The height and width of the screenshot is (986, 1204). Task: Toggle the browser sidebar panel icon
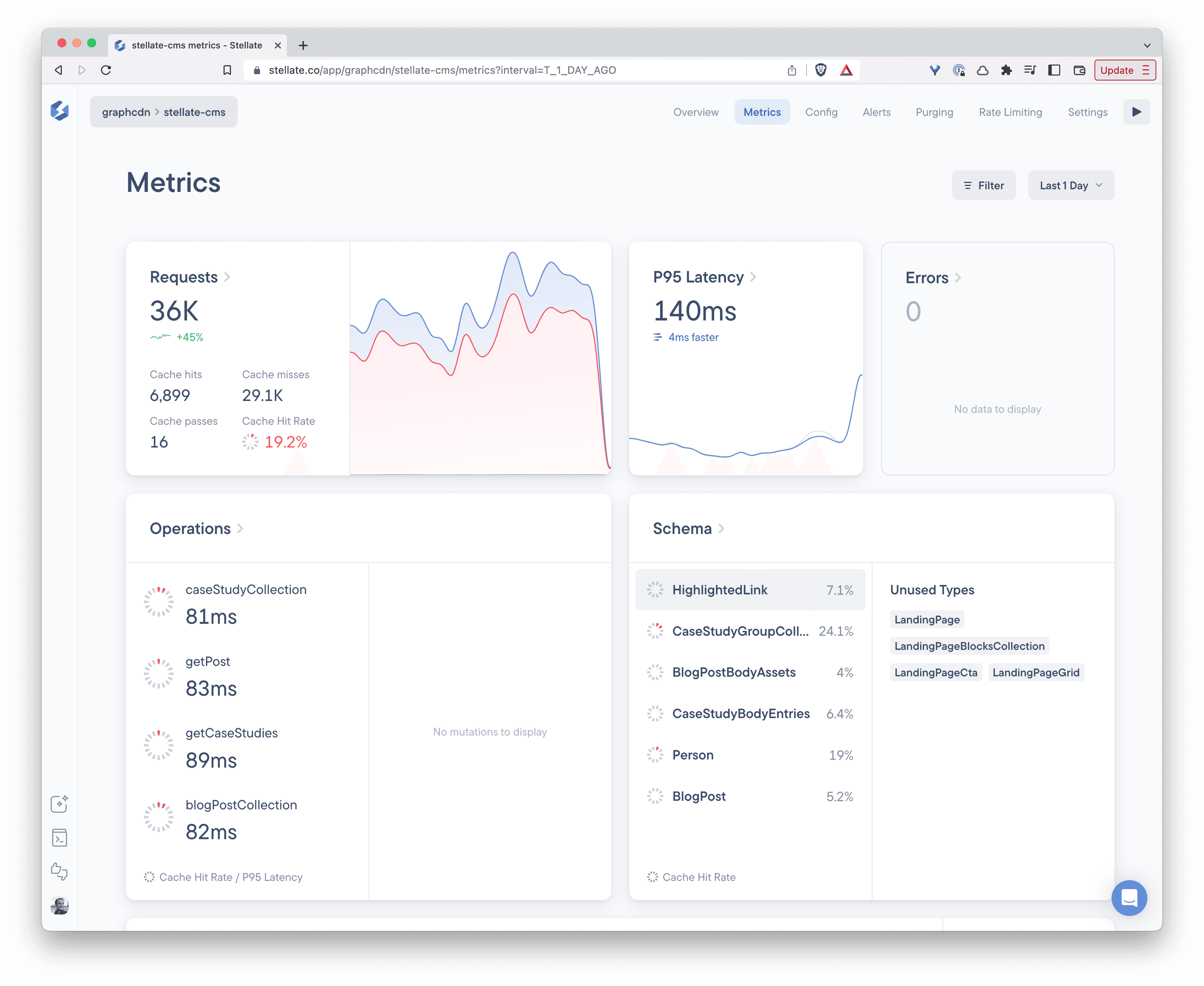coord(1055,70)
